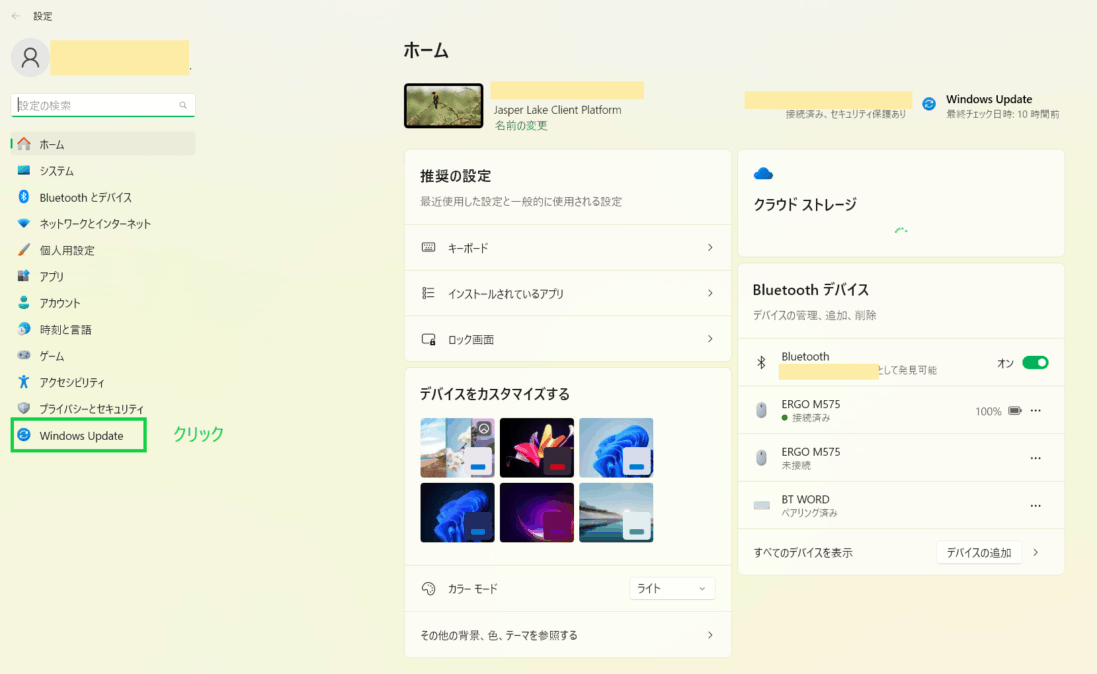Viewport: 1097px width, 674px height.
Task: Click the keyboard icon in 推奨の設定
Action: [x=428, y=247]
